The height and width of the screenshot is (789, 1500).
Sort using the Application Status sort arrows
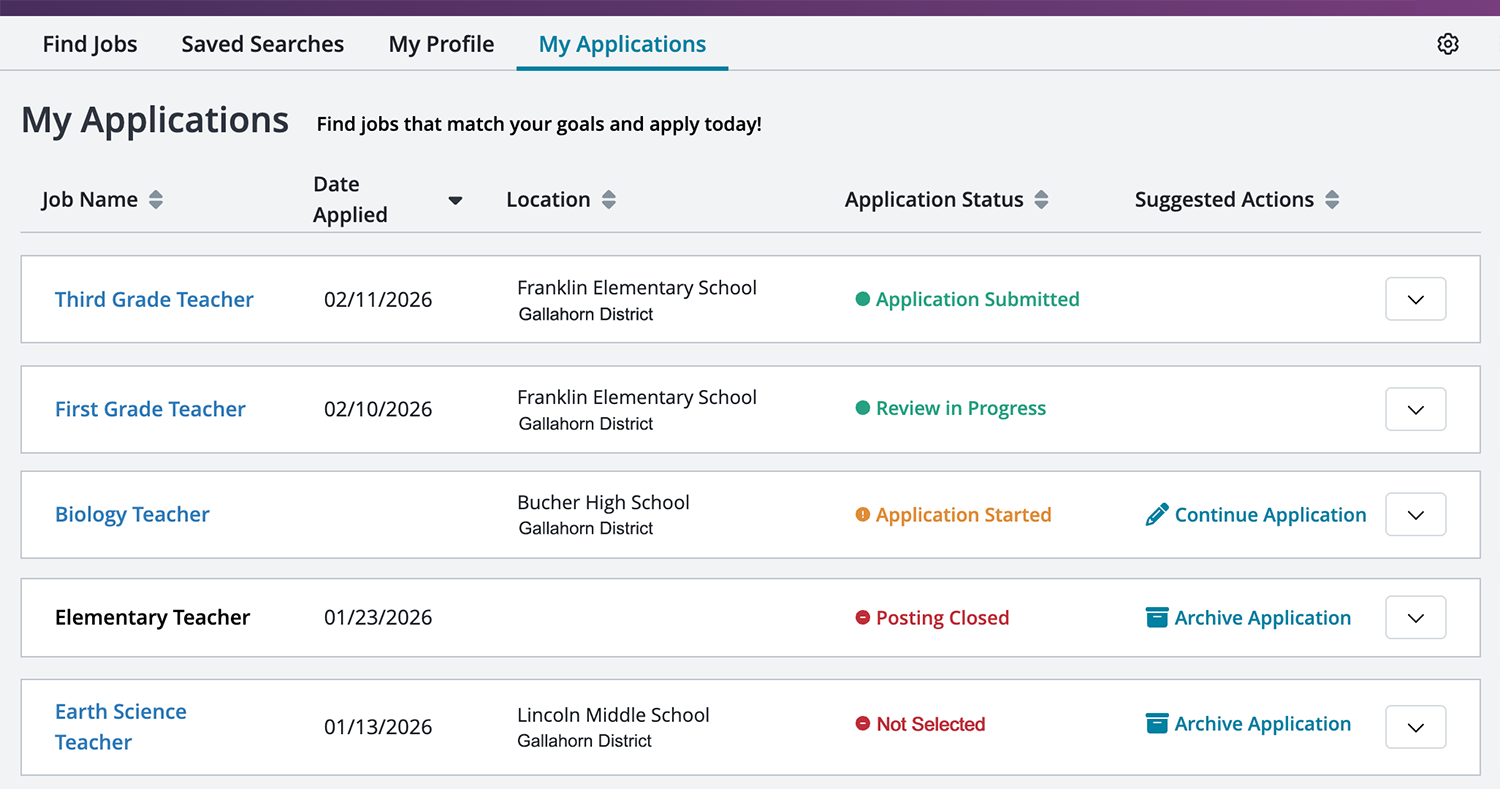1042,199
